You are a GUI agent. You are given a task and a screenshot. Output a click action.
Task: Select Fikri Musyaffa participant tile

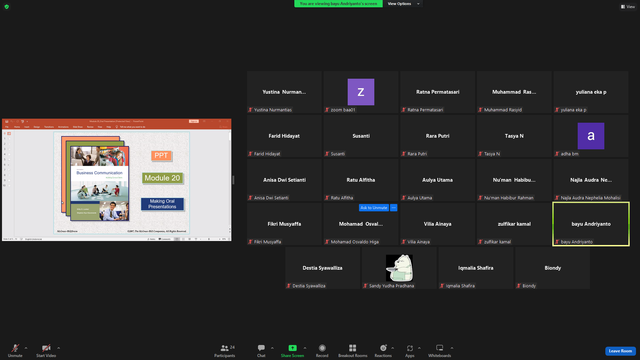[x=284, y=224]
